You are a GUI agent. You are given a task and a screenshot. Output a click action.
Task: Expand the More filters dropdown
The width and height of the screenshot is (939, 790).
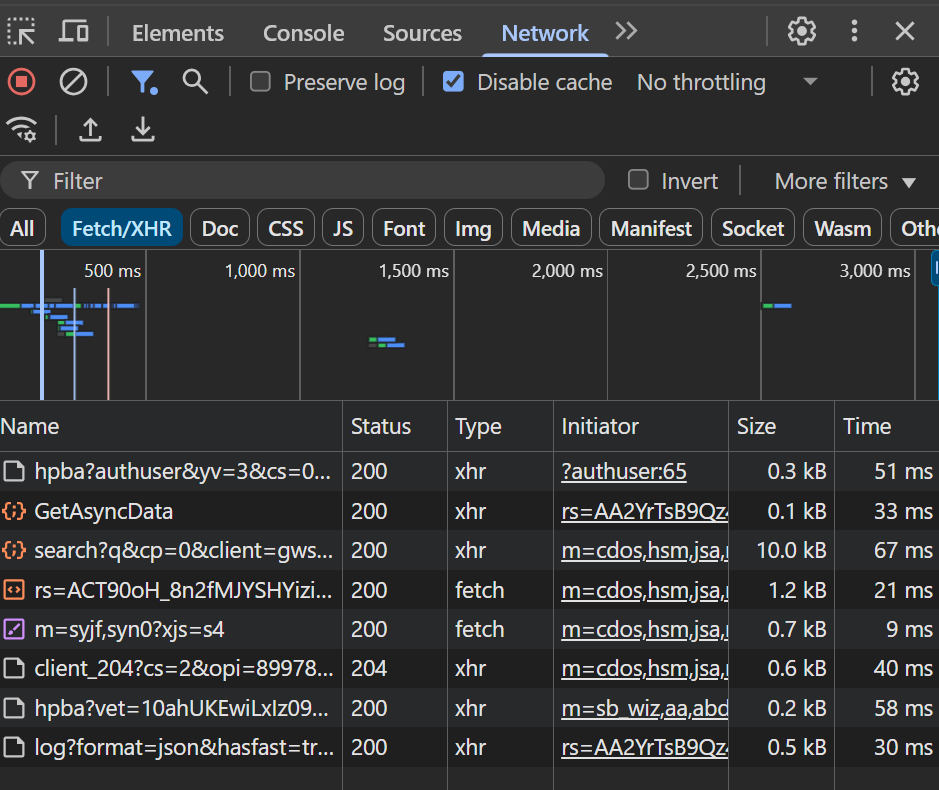point(845,181)
